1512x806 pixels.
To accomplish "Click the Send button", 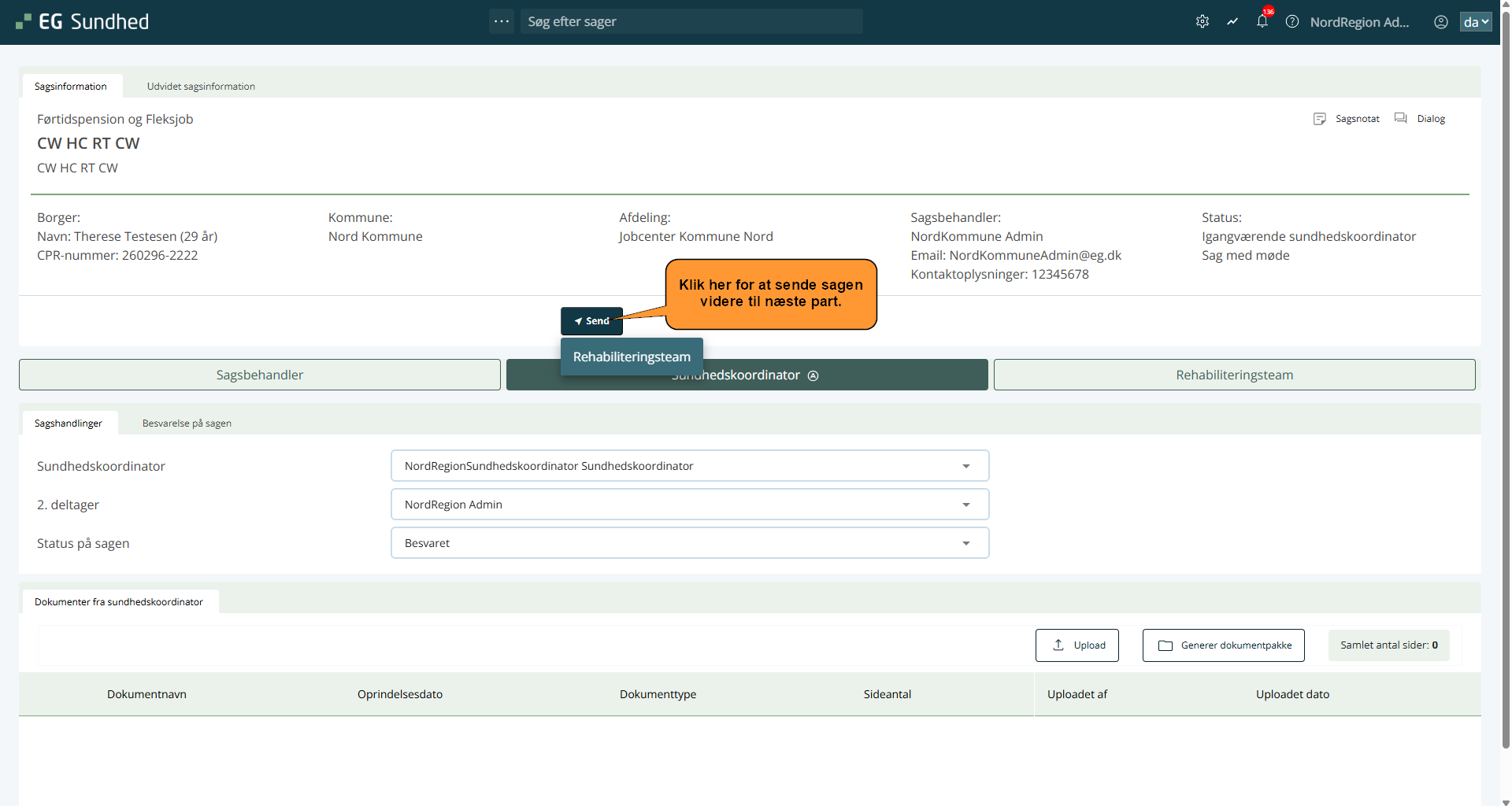I will click(591, 321).
